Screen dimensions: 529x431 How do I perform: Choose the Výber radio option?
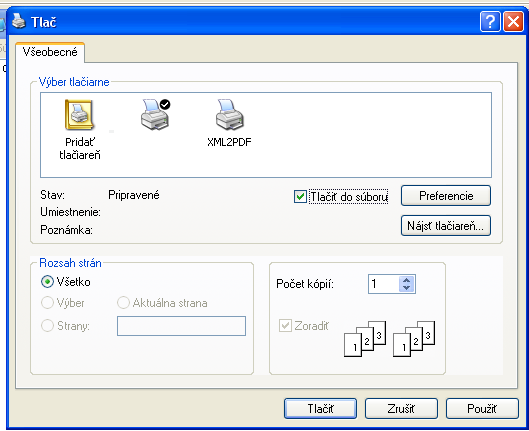(x=47, y=303)
